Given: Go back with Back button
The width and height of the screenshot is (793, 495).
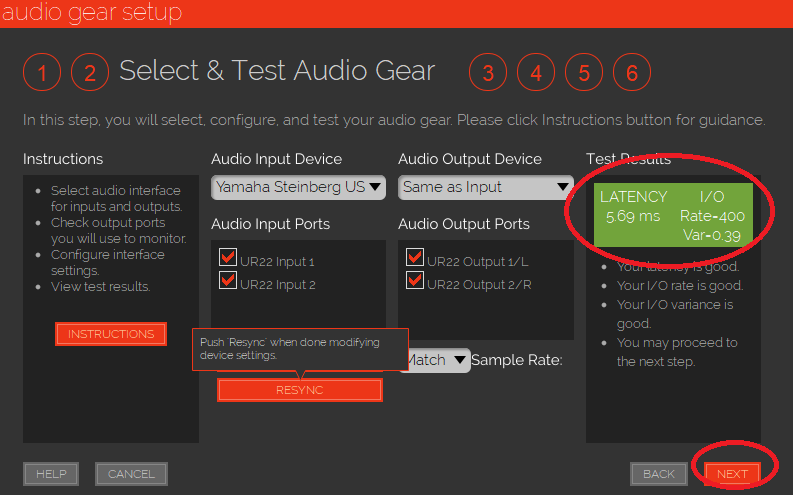Looking at the screenshot, I should point(659,474).
